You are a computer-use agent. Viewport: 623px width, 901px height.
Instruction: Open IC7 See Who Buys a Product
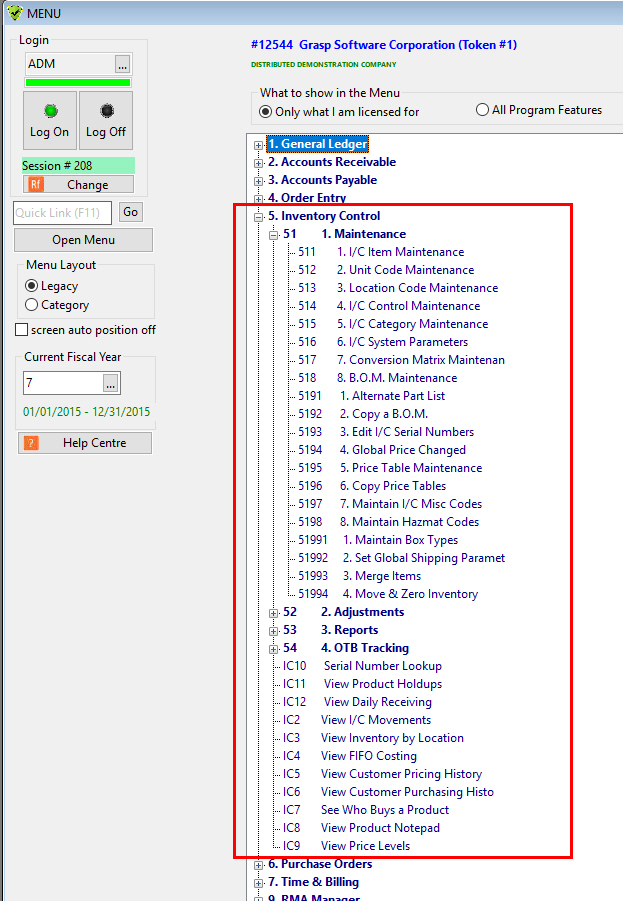(366, 810)
